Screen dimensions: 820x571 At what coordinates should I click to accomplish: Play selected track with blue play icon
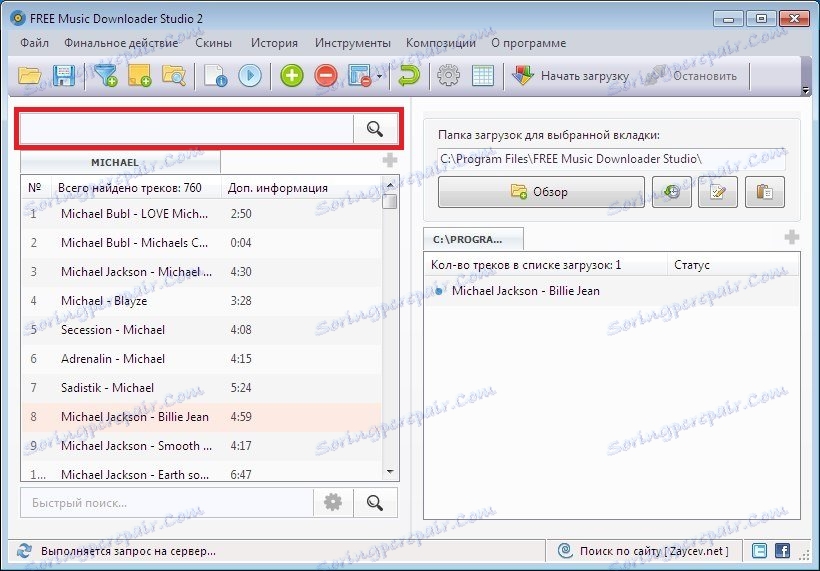tap(249, 76)
